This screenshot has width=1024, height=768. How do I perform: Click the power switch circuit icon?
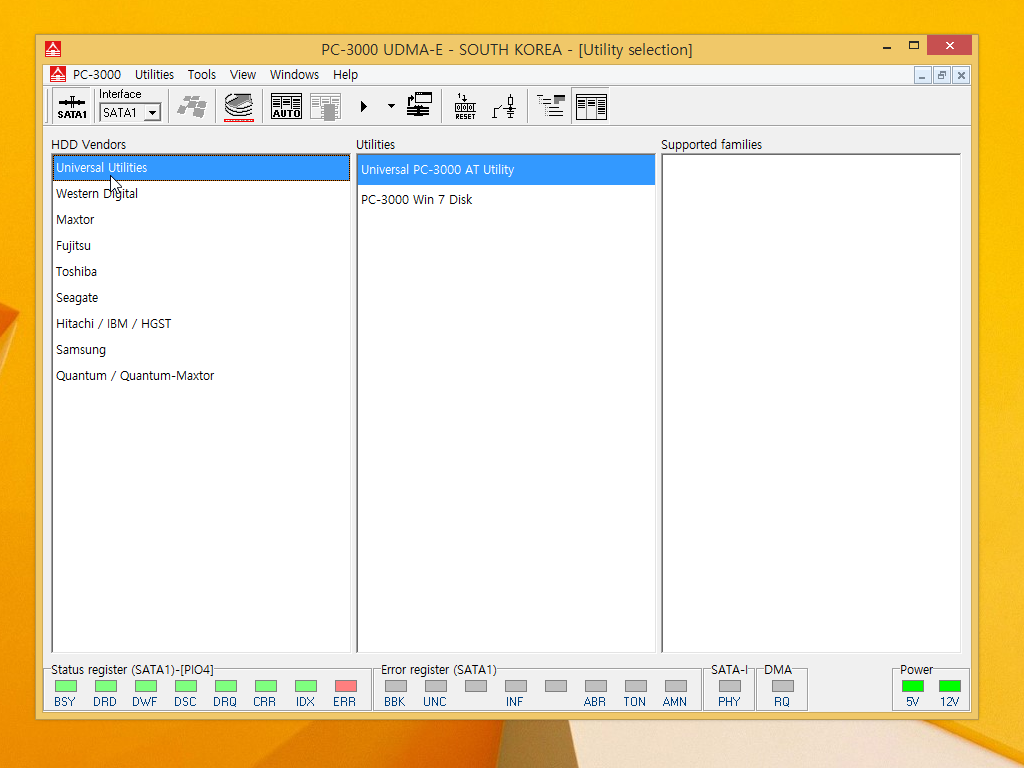pos(505,106)
